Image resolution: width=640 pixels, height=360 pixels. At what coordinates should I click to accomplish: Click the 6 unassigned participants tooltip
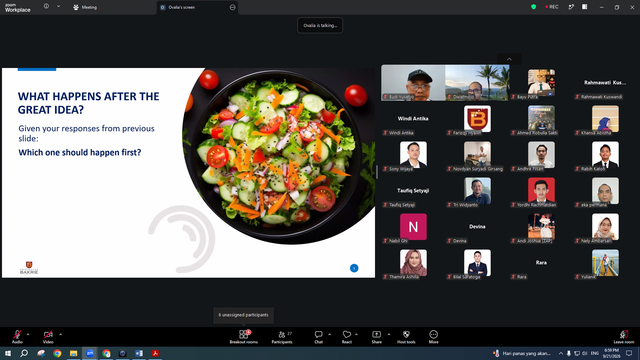pos(243,315)
